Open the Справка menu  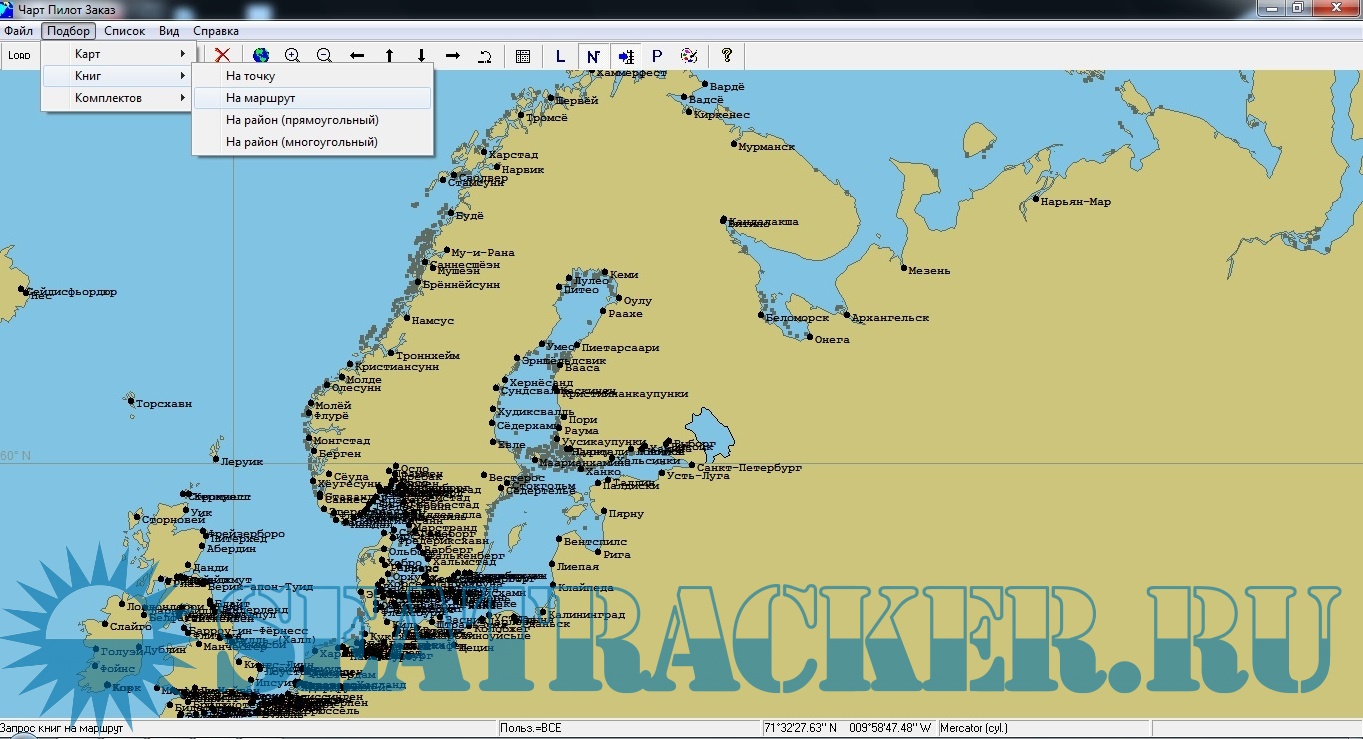pos(215,31)
